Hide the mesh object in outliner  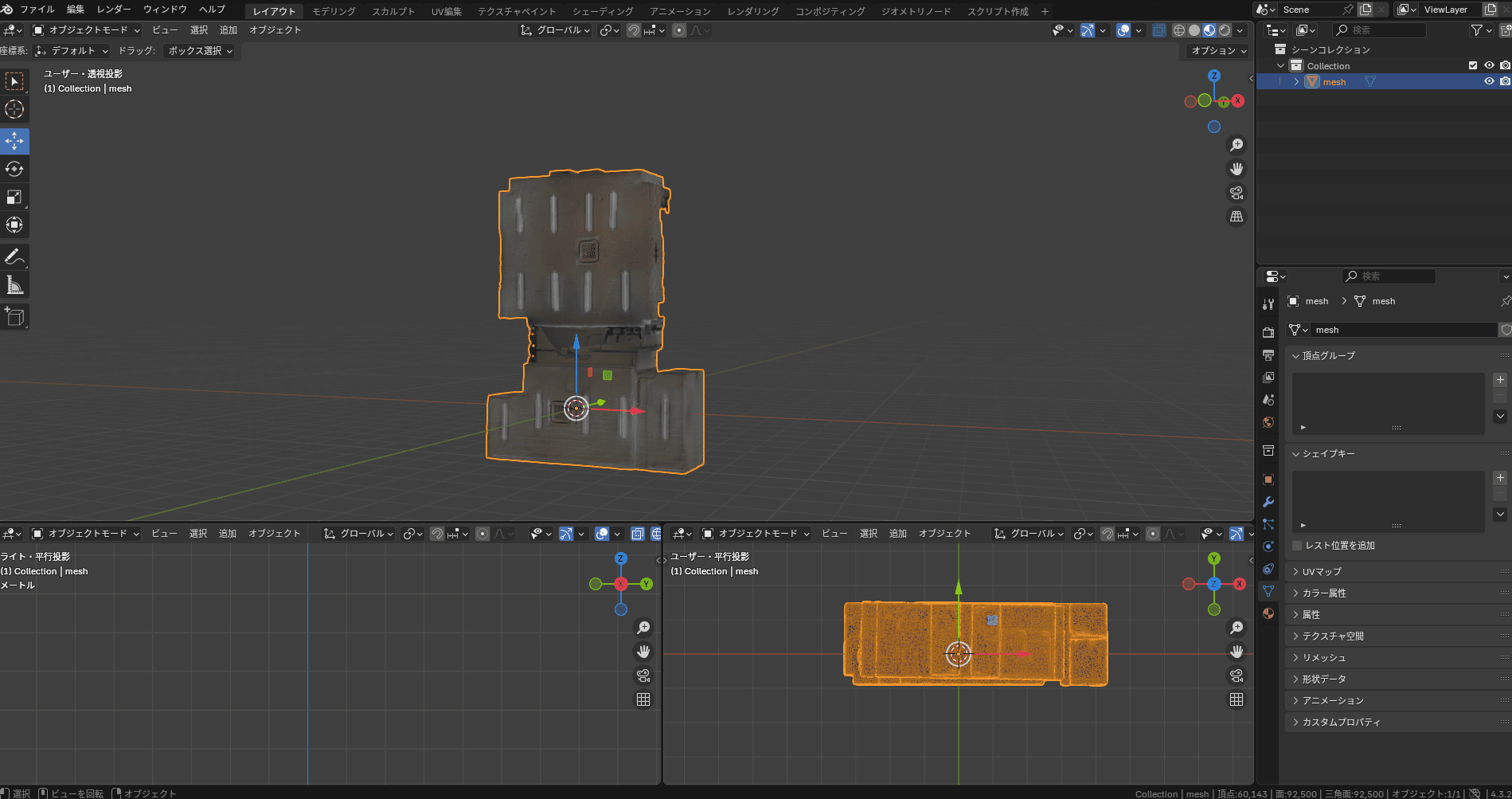1489,81
